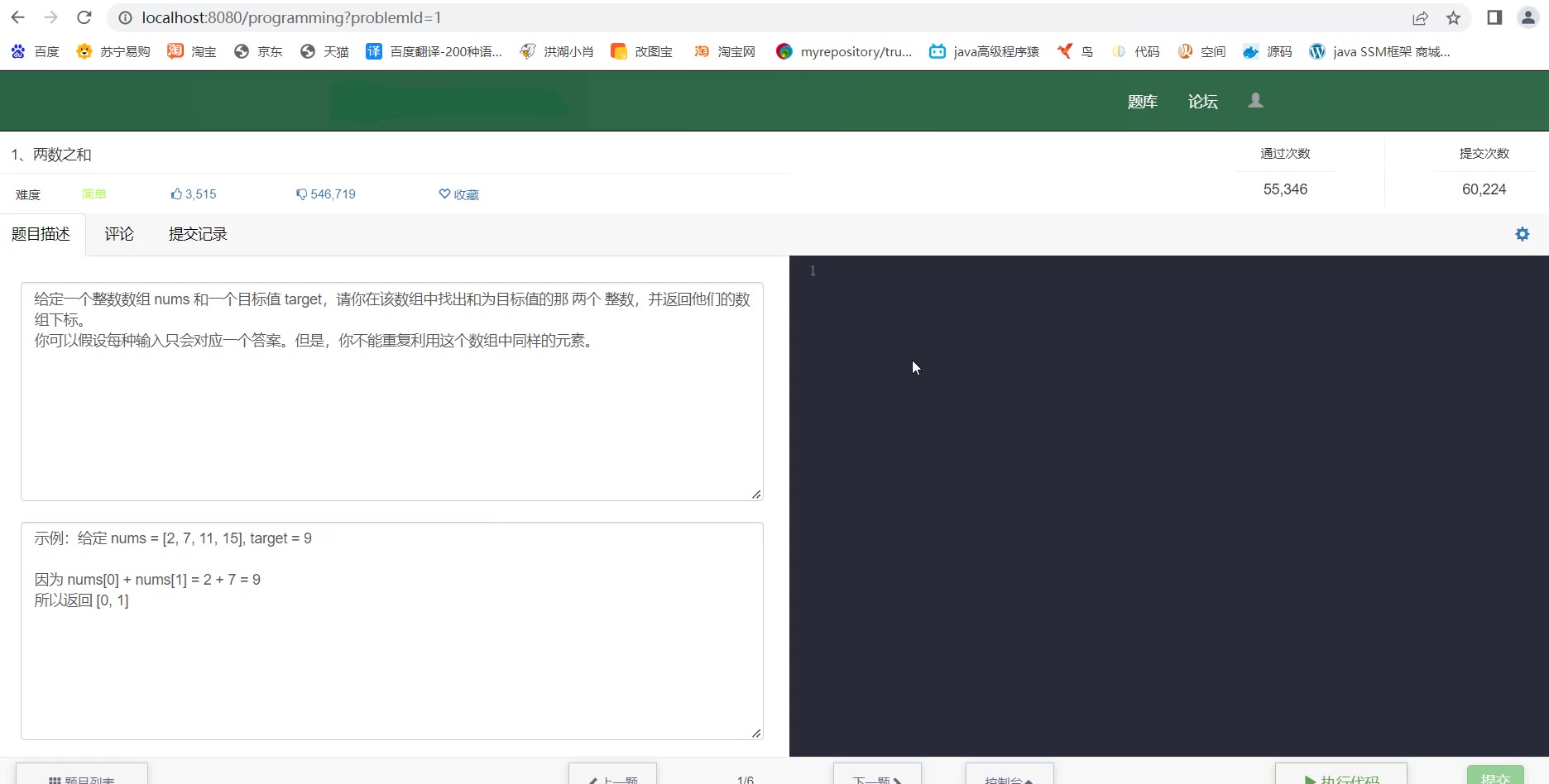The height and width of the screenshot is (784, 1549).
Task: Open the 改图宝 bookmark
Action: point(641,51)
